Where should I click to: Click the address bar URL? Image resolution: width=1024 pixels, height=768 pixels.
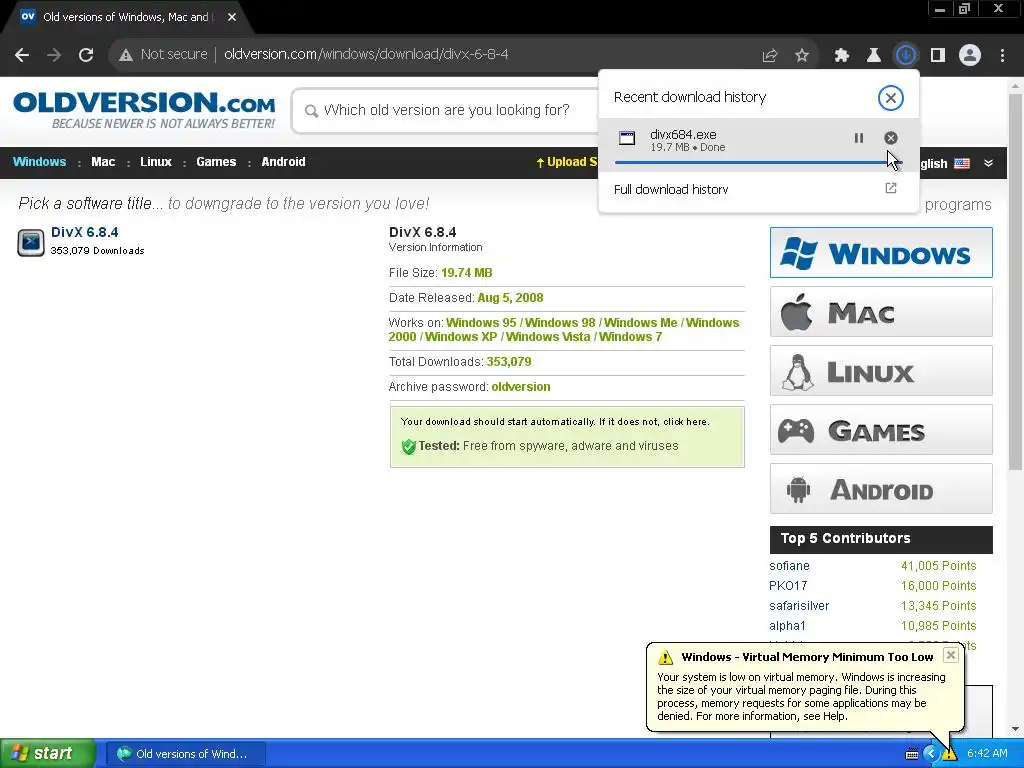click(366, 55)
